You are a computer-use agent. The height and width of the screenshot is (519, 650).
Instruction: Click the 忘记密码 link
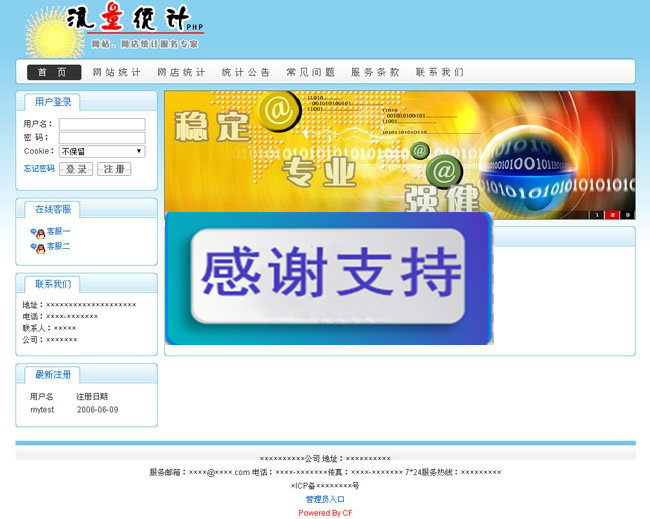click(39, 168)
